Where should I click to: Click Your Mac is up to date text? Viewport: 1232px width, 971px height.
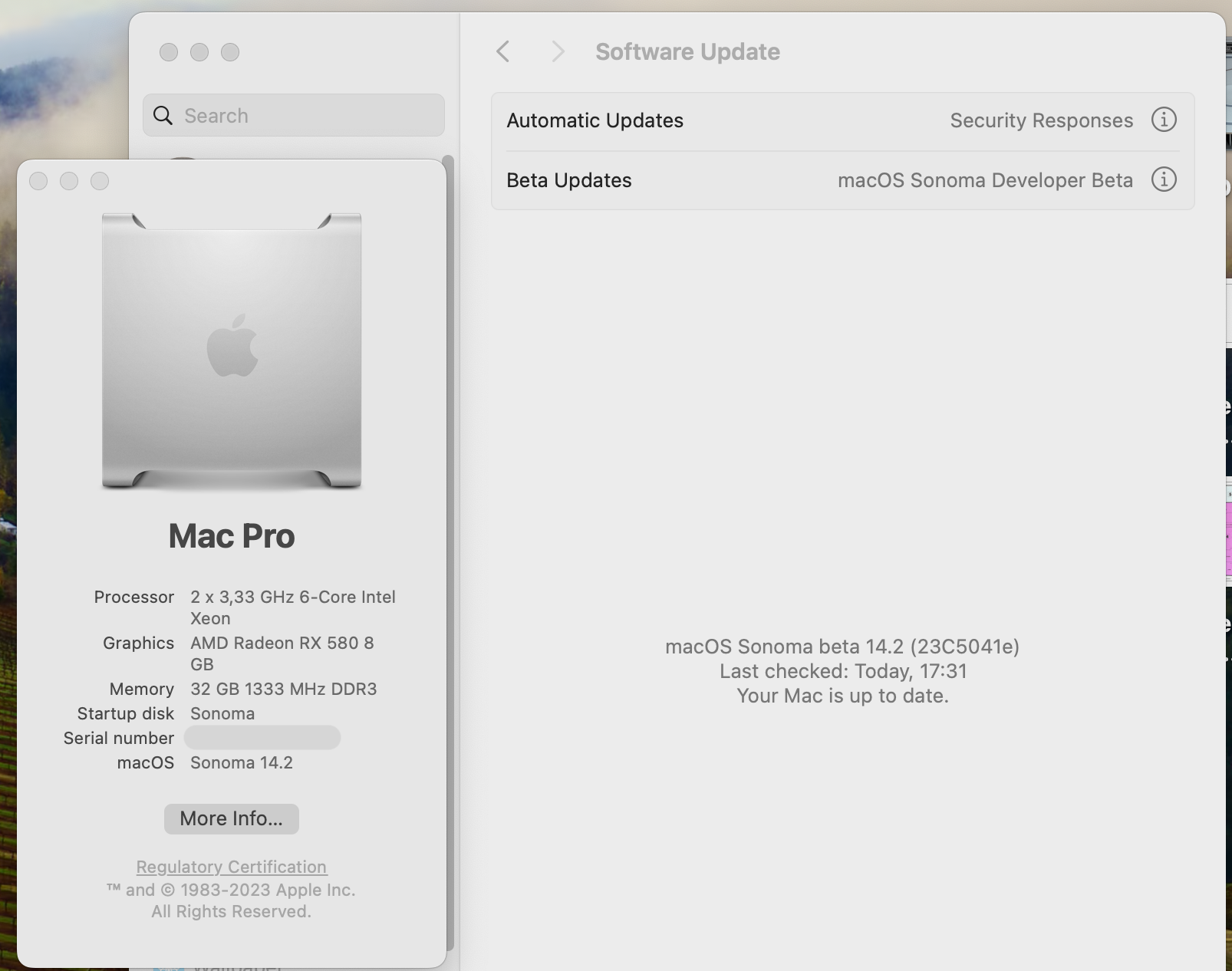(842, 696)
